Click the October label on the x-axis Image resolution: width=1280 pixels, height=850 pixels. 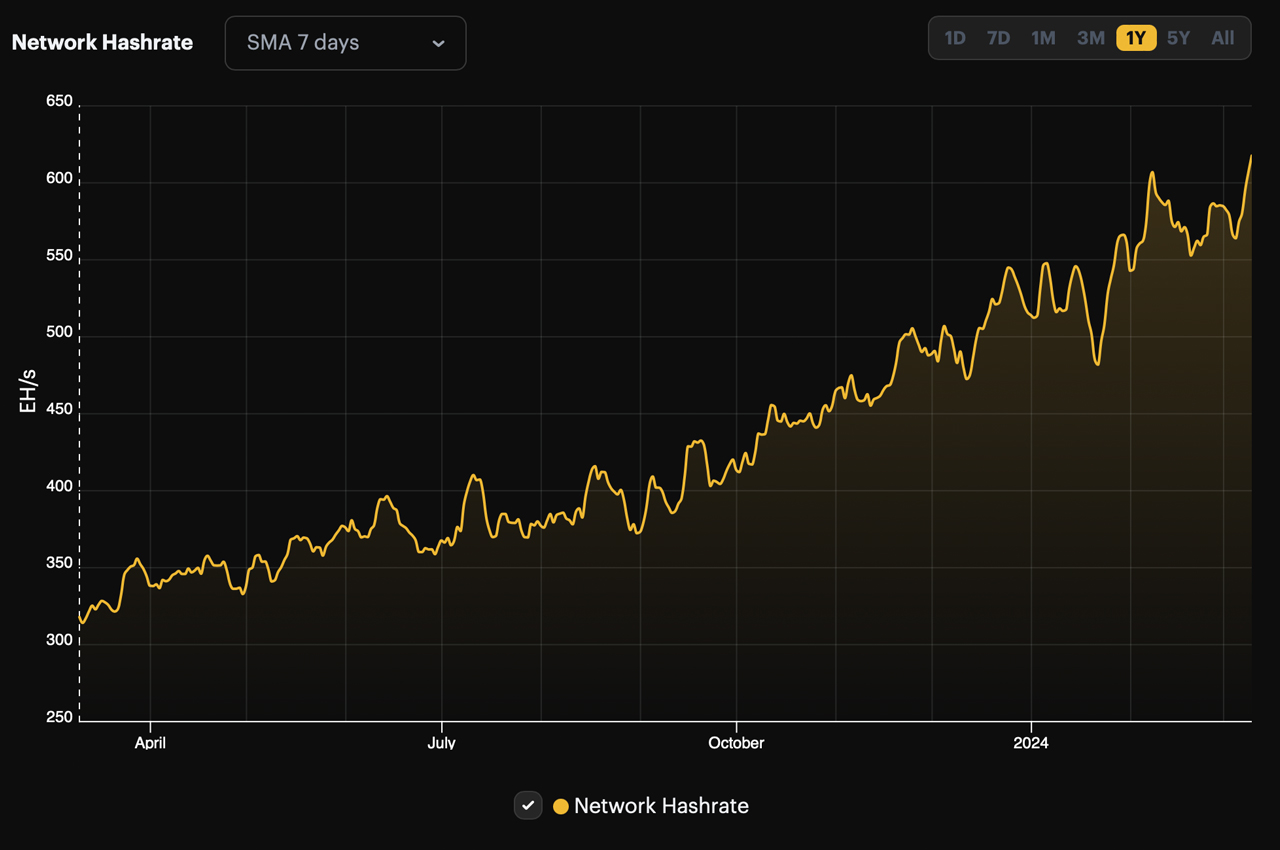(x=736, y=743)
